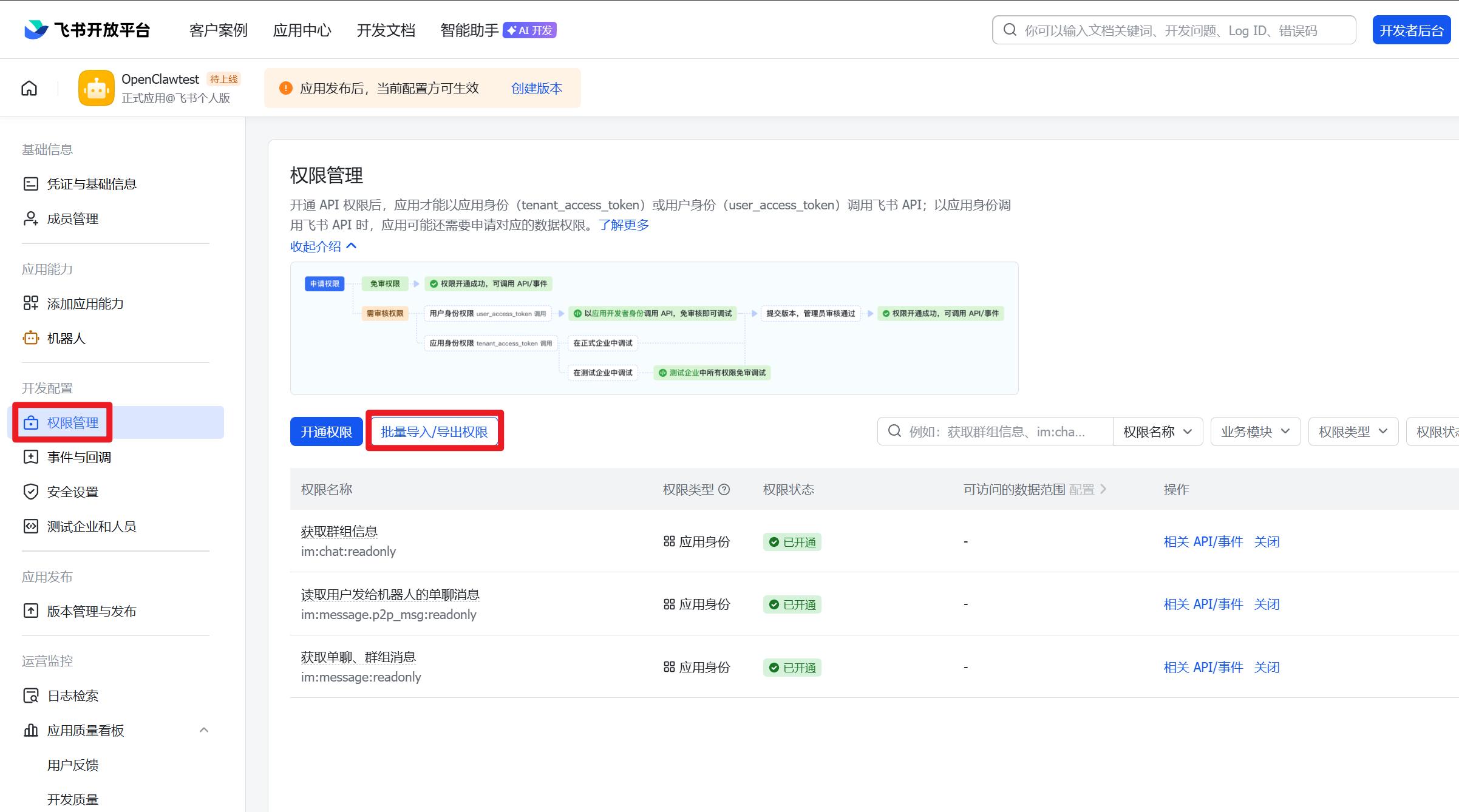Image resolution: width=1459 pixels, height=812 pixels.
Task: Collapse the 应用质量看板 sidebar section
Action: click(x=204, y=730)
